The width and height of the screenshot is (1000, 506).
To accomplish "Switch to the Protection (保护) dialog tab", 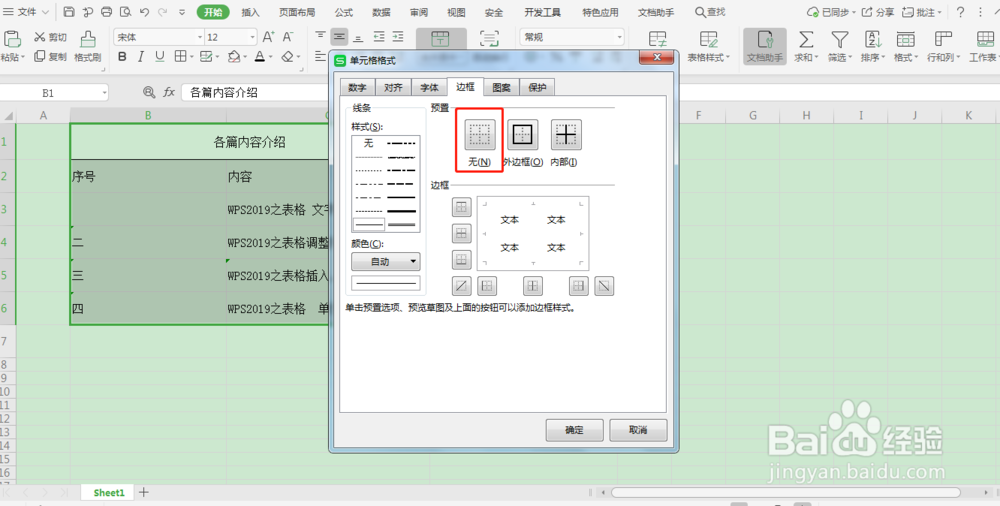I will (x=538, y=87).
